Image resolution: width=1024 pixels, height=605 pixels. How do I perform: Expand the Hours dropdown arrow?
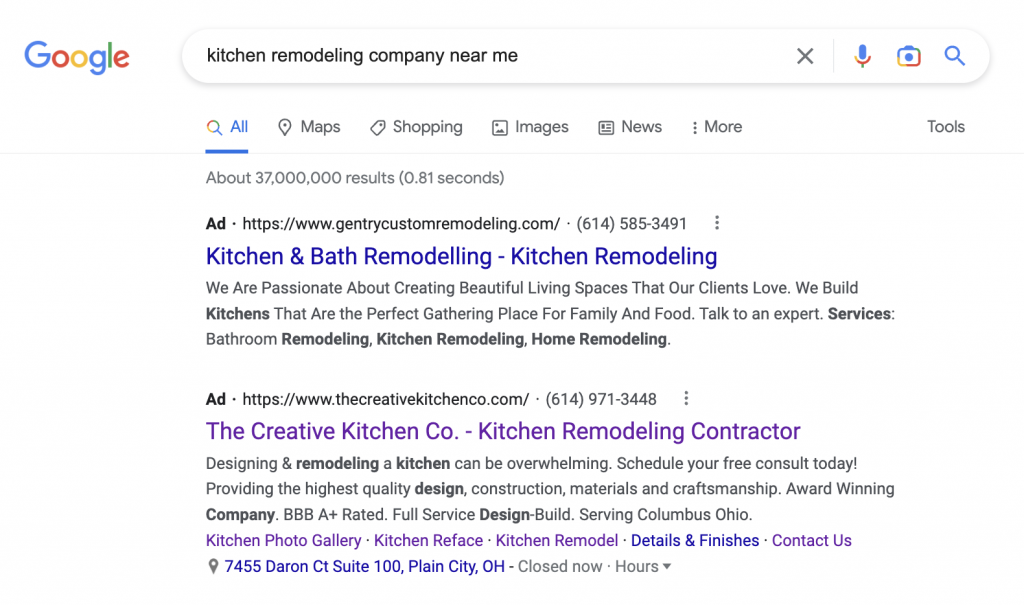click(x=667, y=566)
